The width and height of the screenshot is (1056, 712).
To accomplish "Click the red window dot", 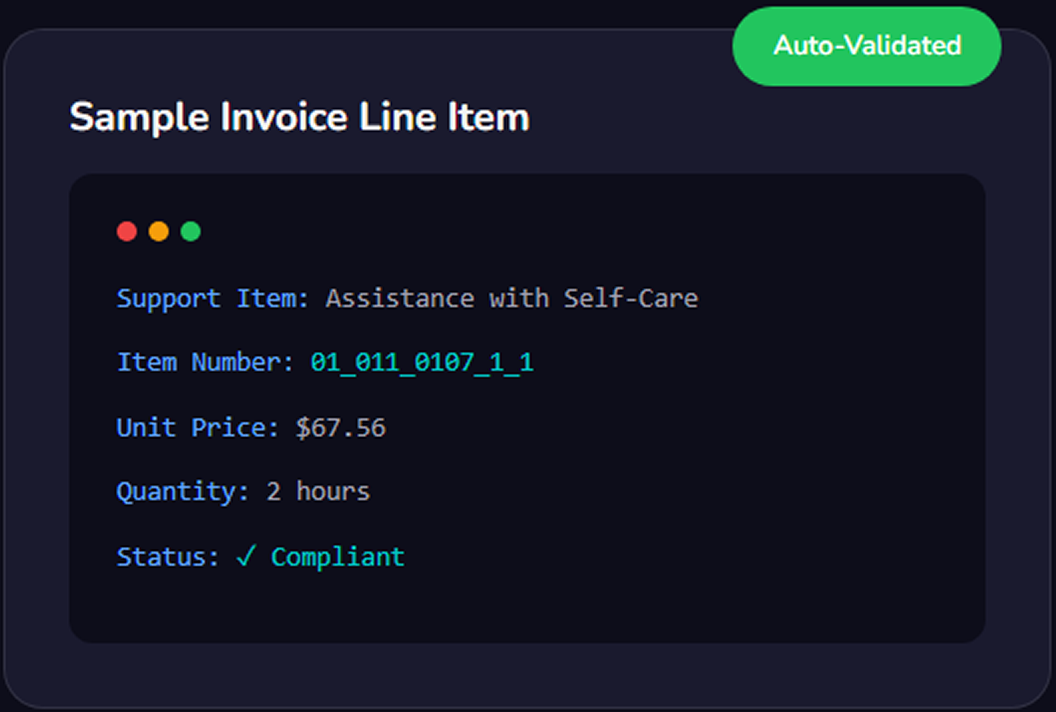I will [127, 232].
